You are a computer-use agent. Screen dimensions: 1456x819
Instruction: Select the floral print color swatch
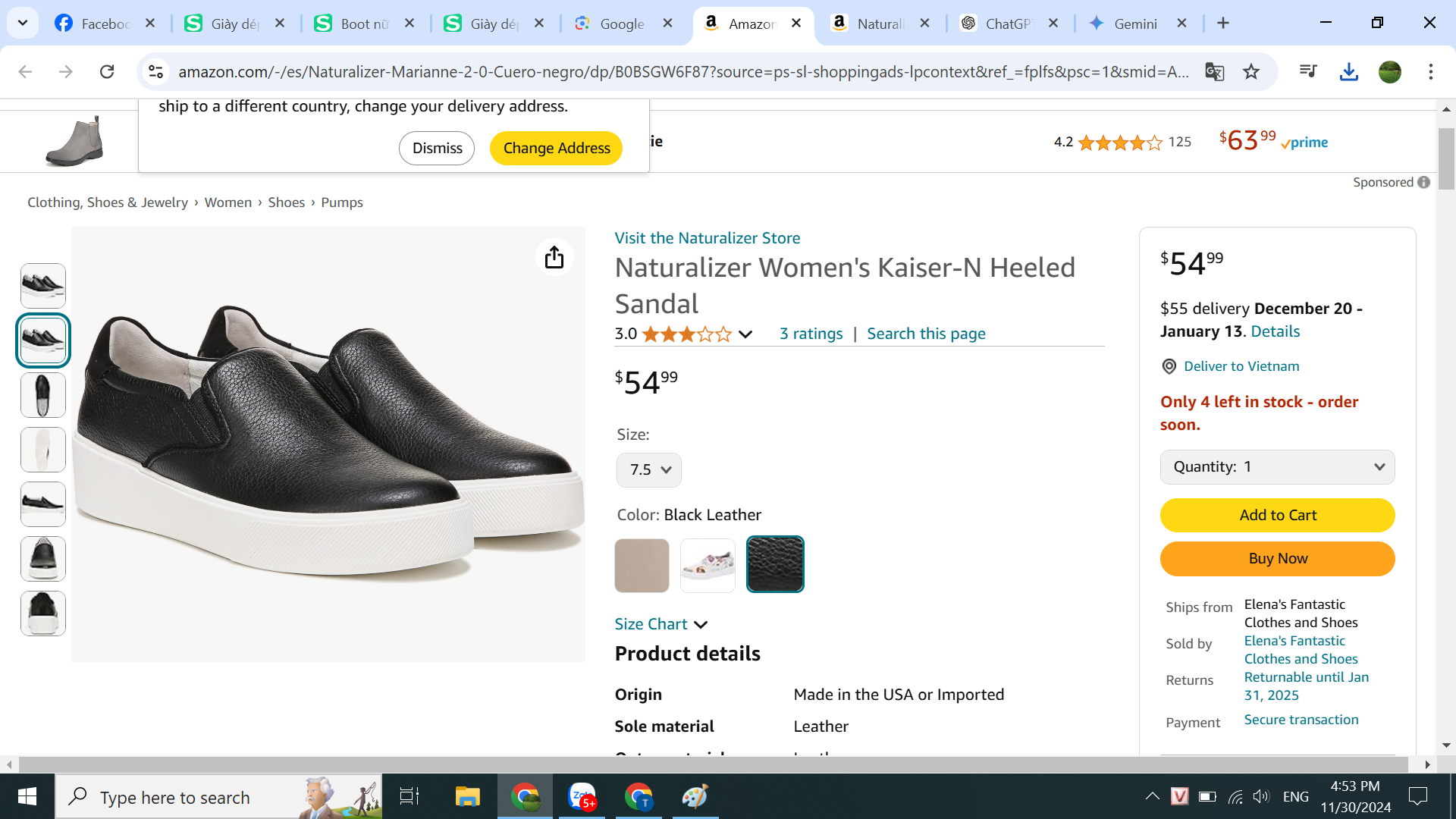point(708,566)
